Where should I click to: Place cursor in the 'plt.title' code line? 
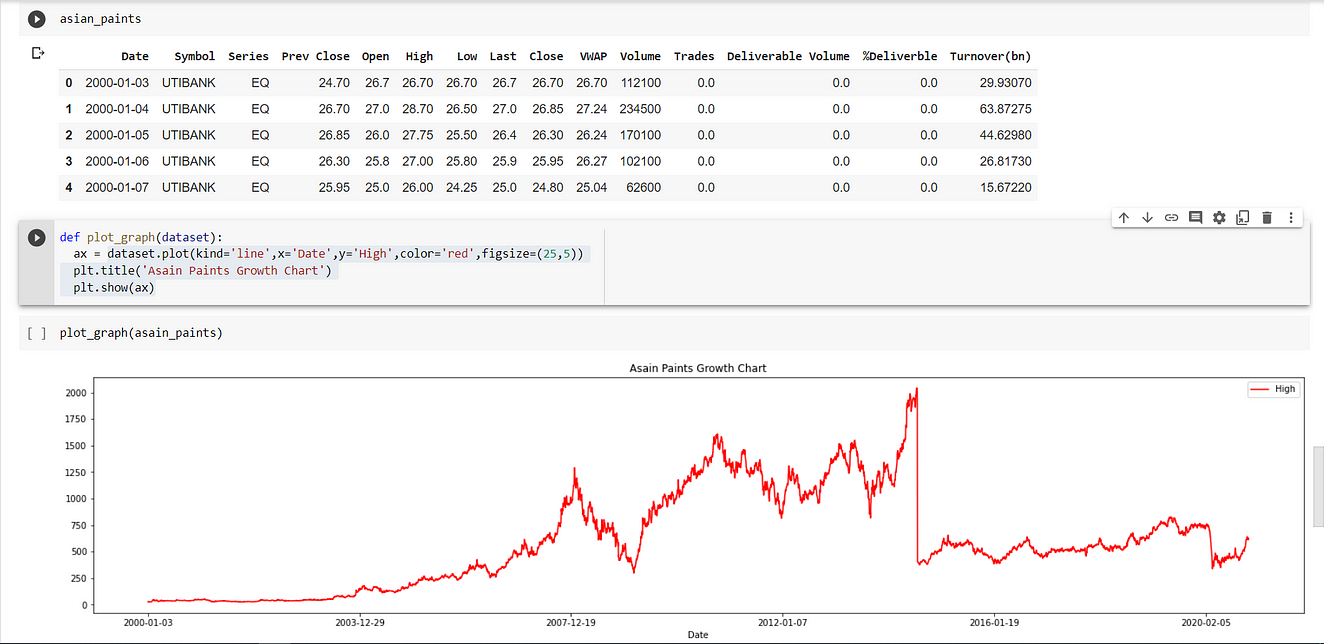(201, 271)
